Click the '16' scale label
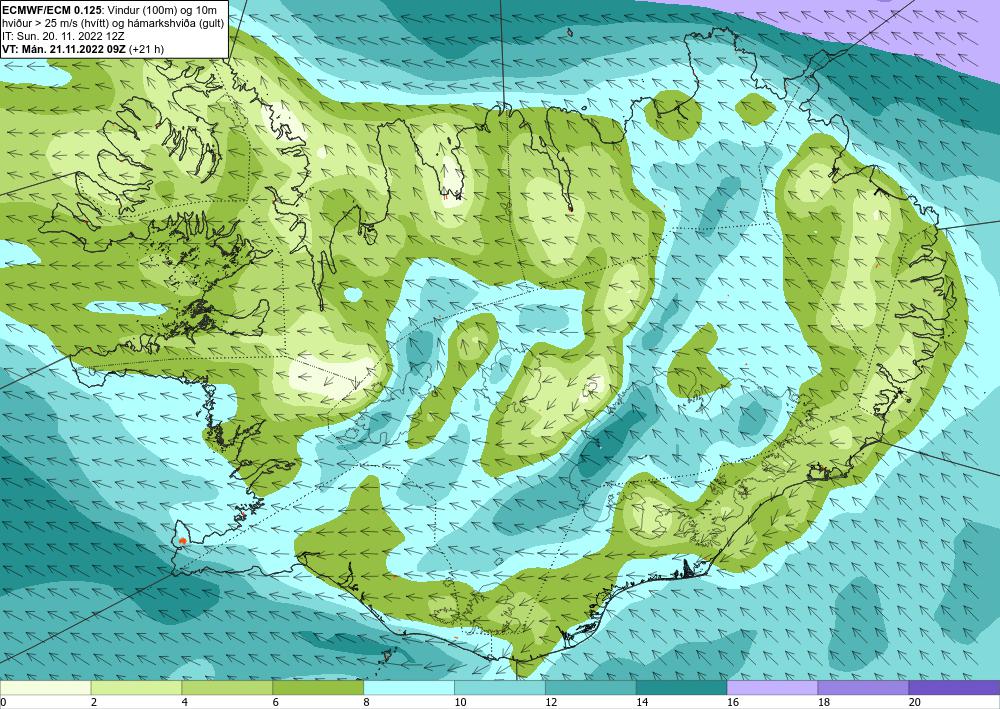 coord(733,702)
